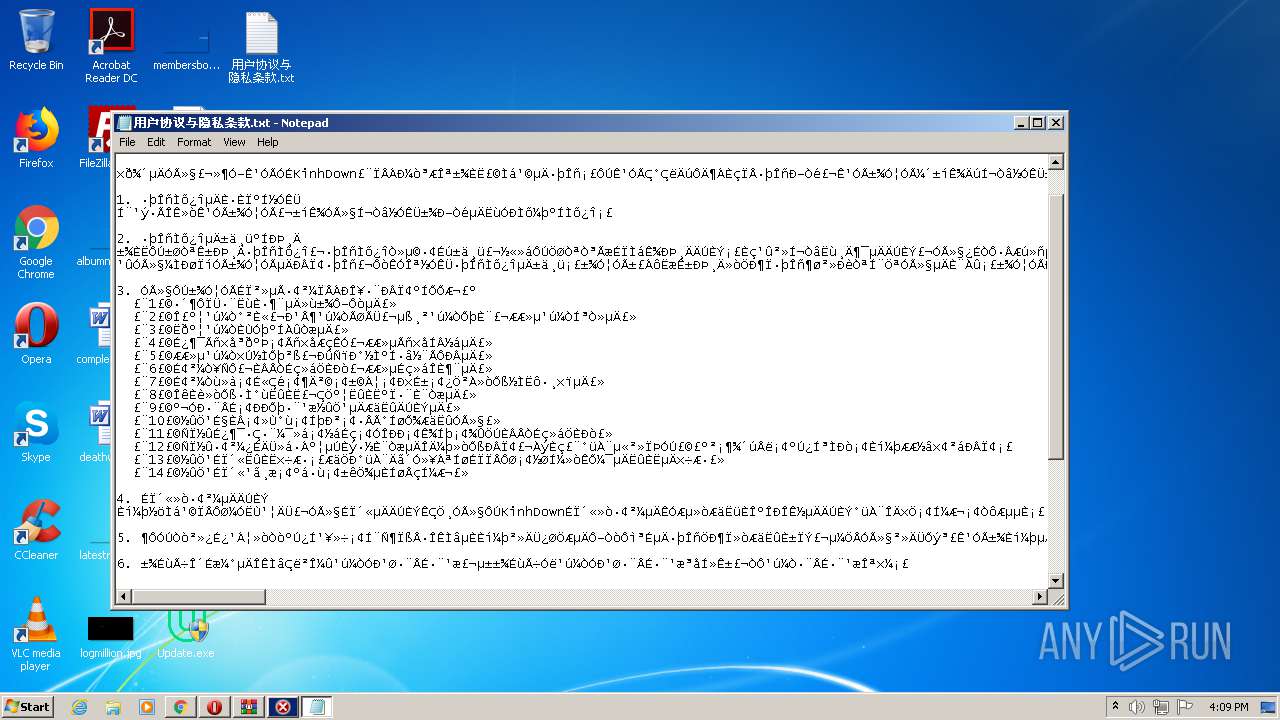The height and width of the screenshot is (720, 1280).
Task: Select the CCleaner desktop shortcut
Action: pyautogui.click(x=36, y=529)
